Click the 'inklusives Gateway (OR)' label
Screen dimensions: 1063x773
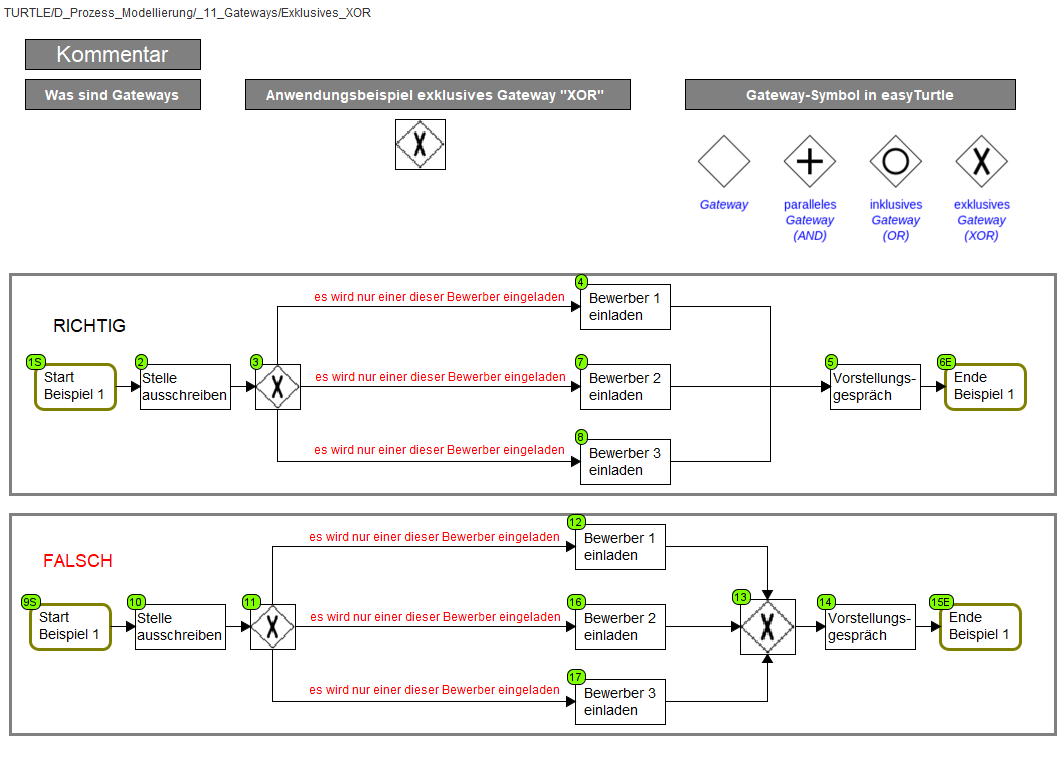(x=896, y=220)
